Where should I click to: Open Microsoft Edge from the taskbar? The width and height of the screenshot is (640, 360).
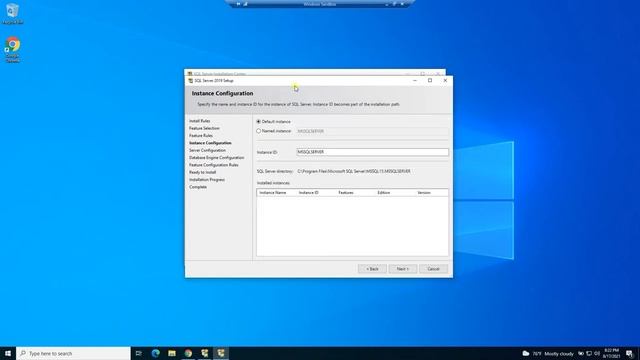pos(156,353)
